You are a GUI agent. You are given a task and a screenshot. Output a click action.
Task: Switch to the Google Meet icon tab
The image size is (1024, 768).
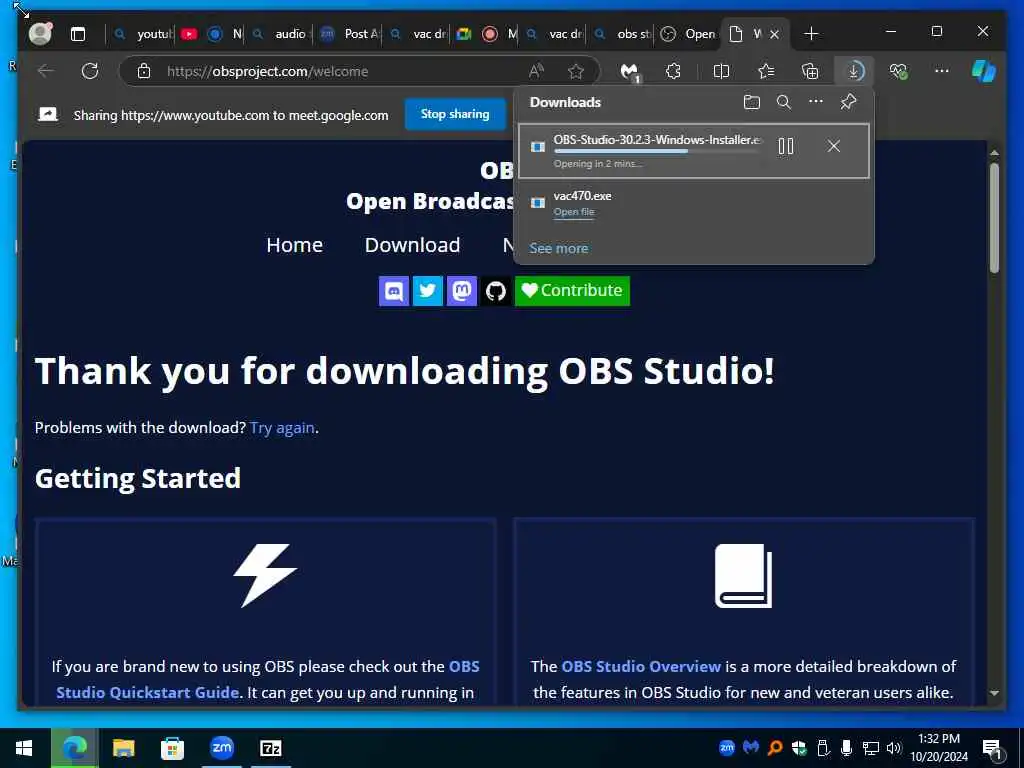[x=464, y=34]
